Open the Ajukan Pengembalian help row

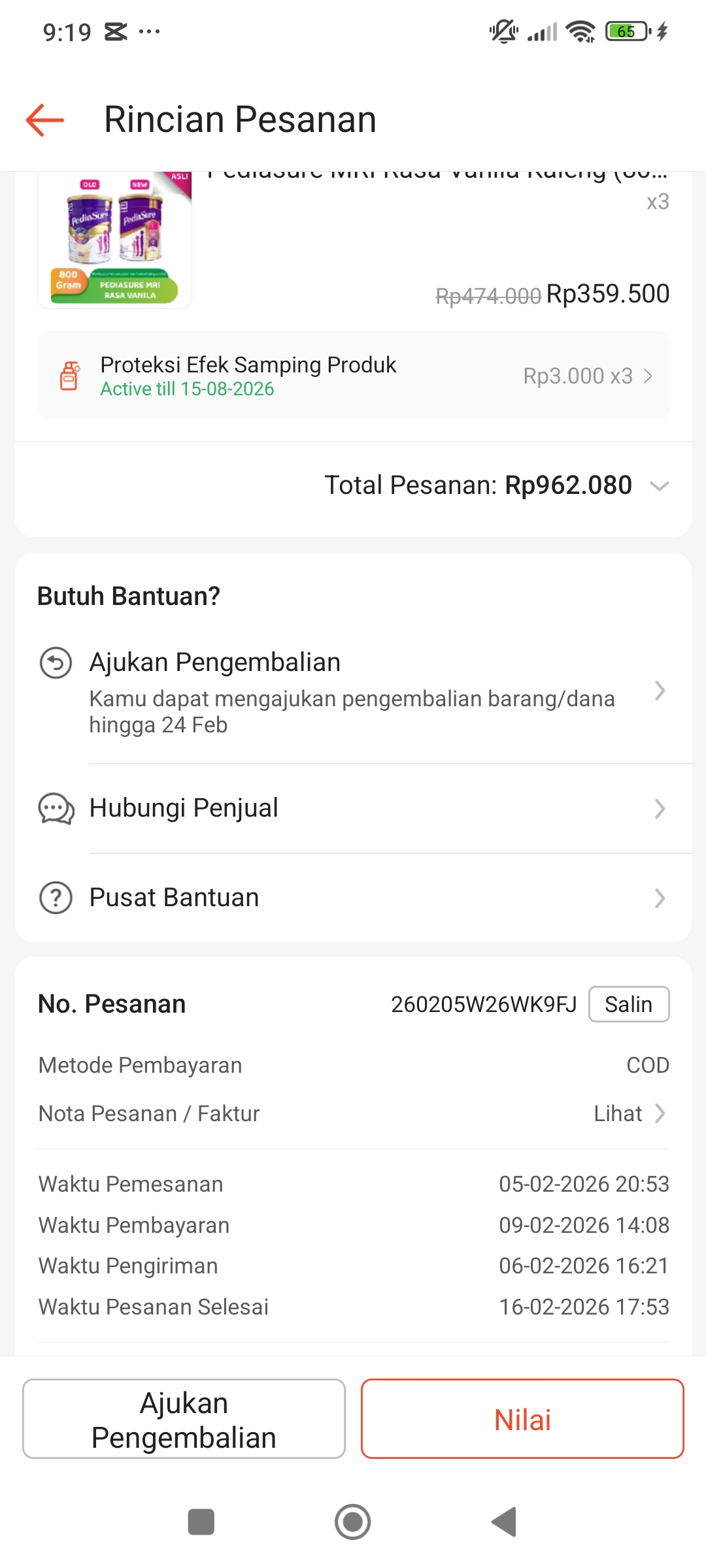pos(352,691)
